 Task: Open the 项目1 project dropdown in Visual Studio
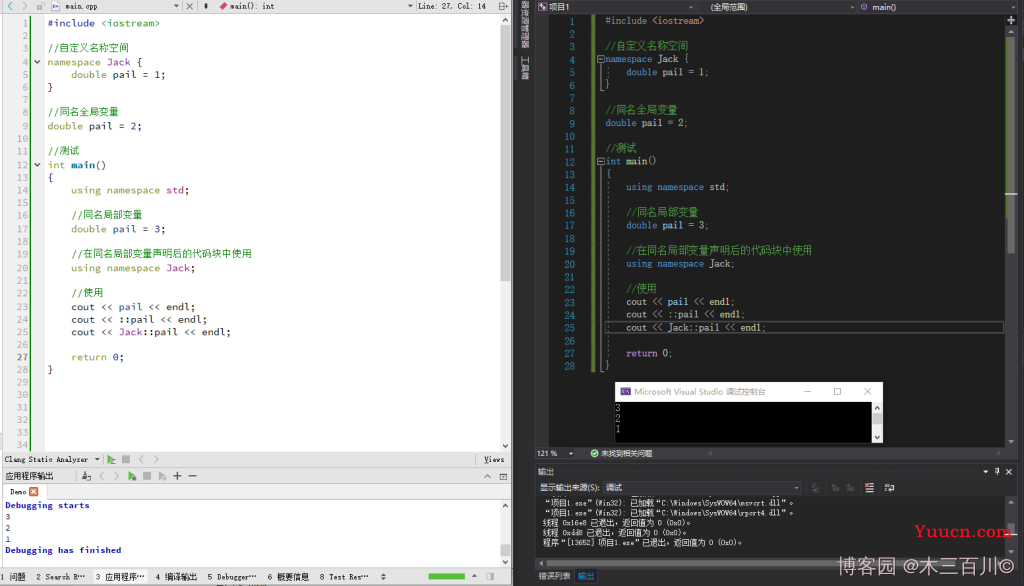(615, 7)
